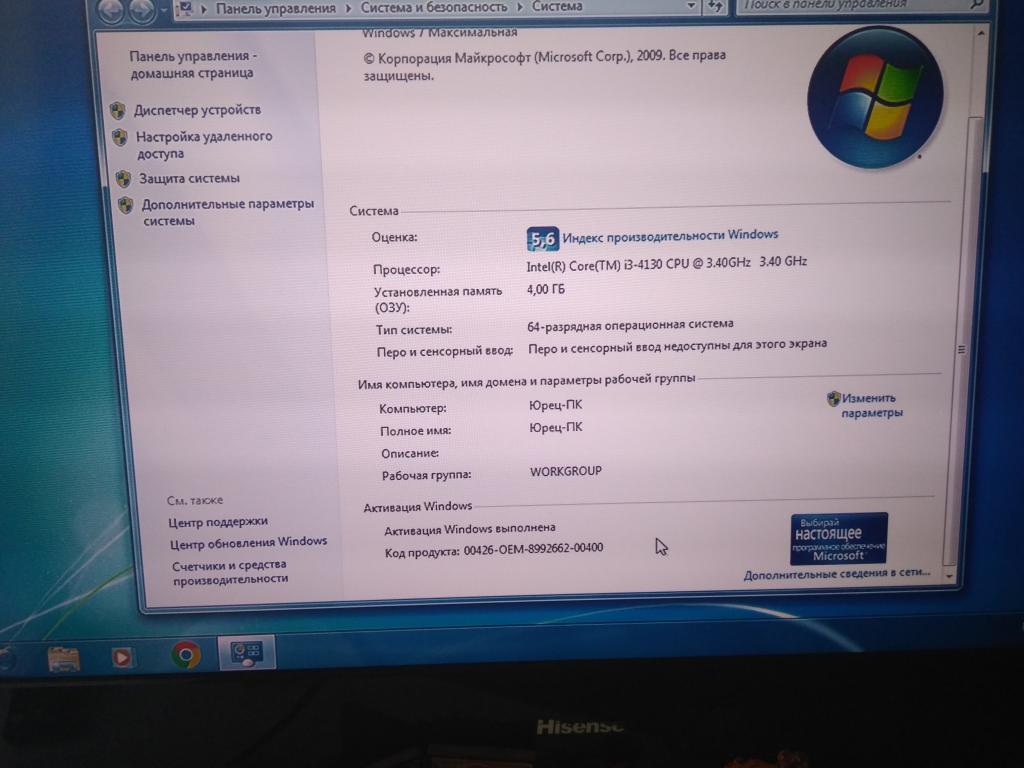Open Центр обновления Windows link
Screen dimensions: 1024x768
pos(248,543)
